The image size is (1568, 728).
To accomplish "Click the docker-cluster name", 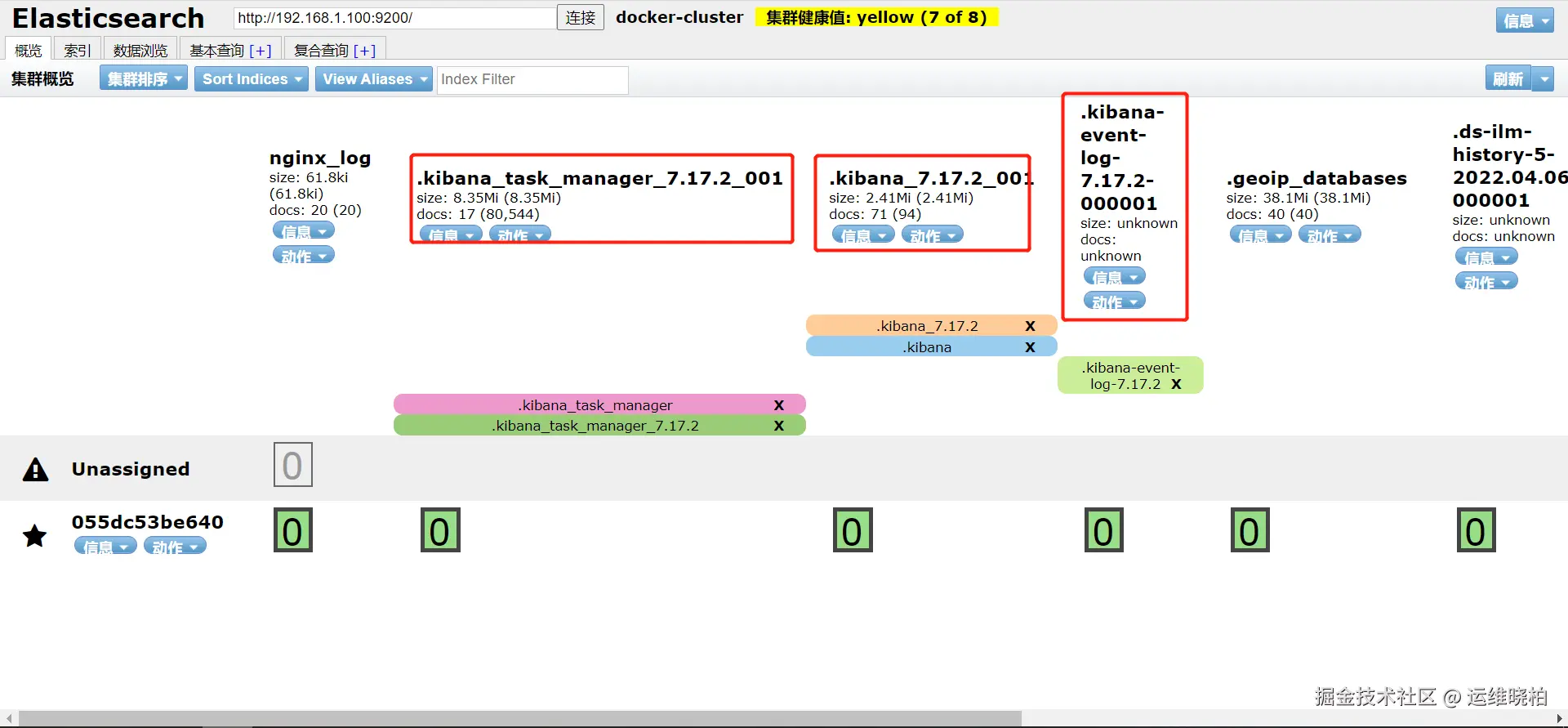I will click(679, 17).
